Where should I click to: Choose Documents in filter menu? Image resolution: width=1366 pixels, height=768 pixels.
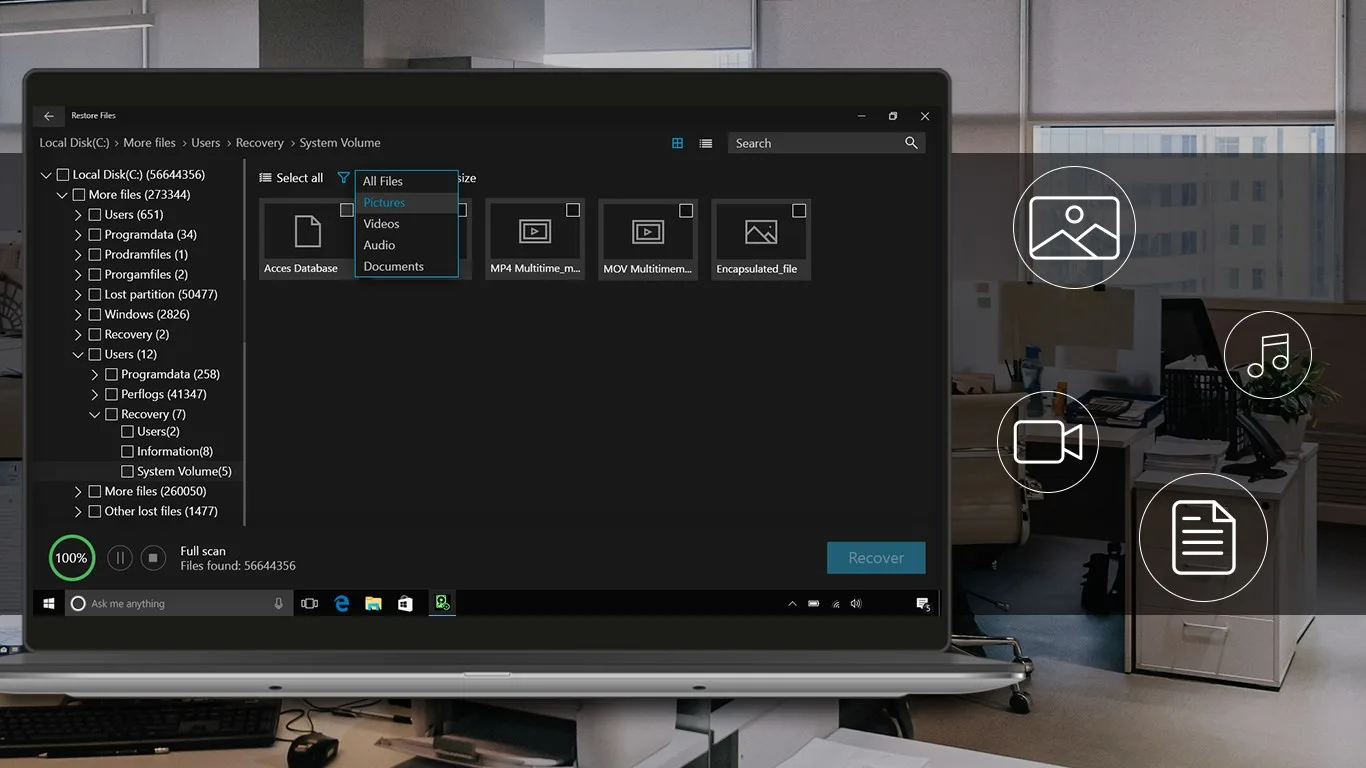coord(406,266)
